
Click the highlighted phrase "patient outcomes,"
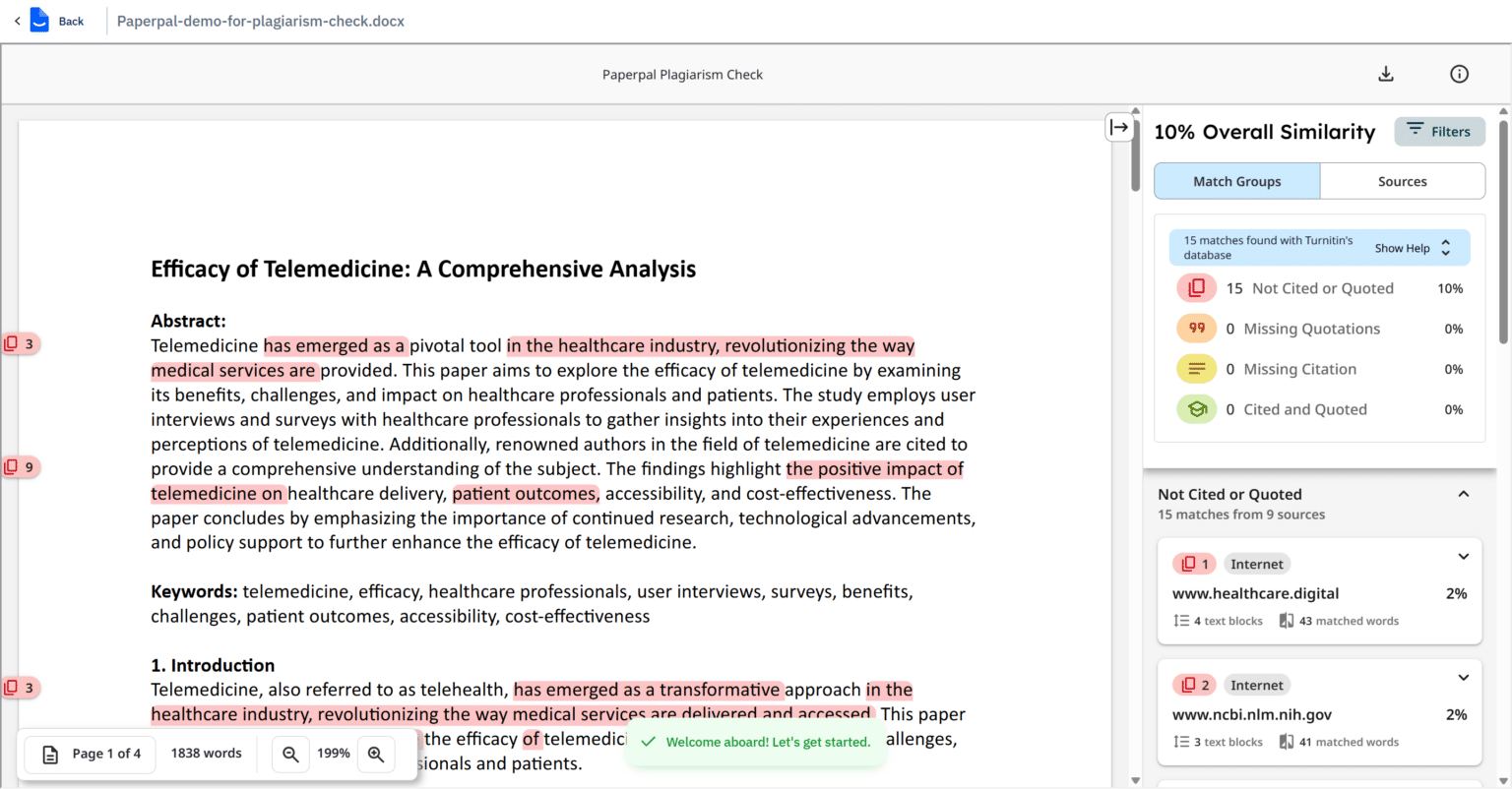pos(526,494)
